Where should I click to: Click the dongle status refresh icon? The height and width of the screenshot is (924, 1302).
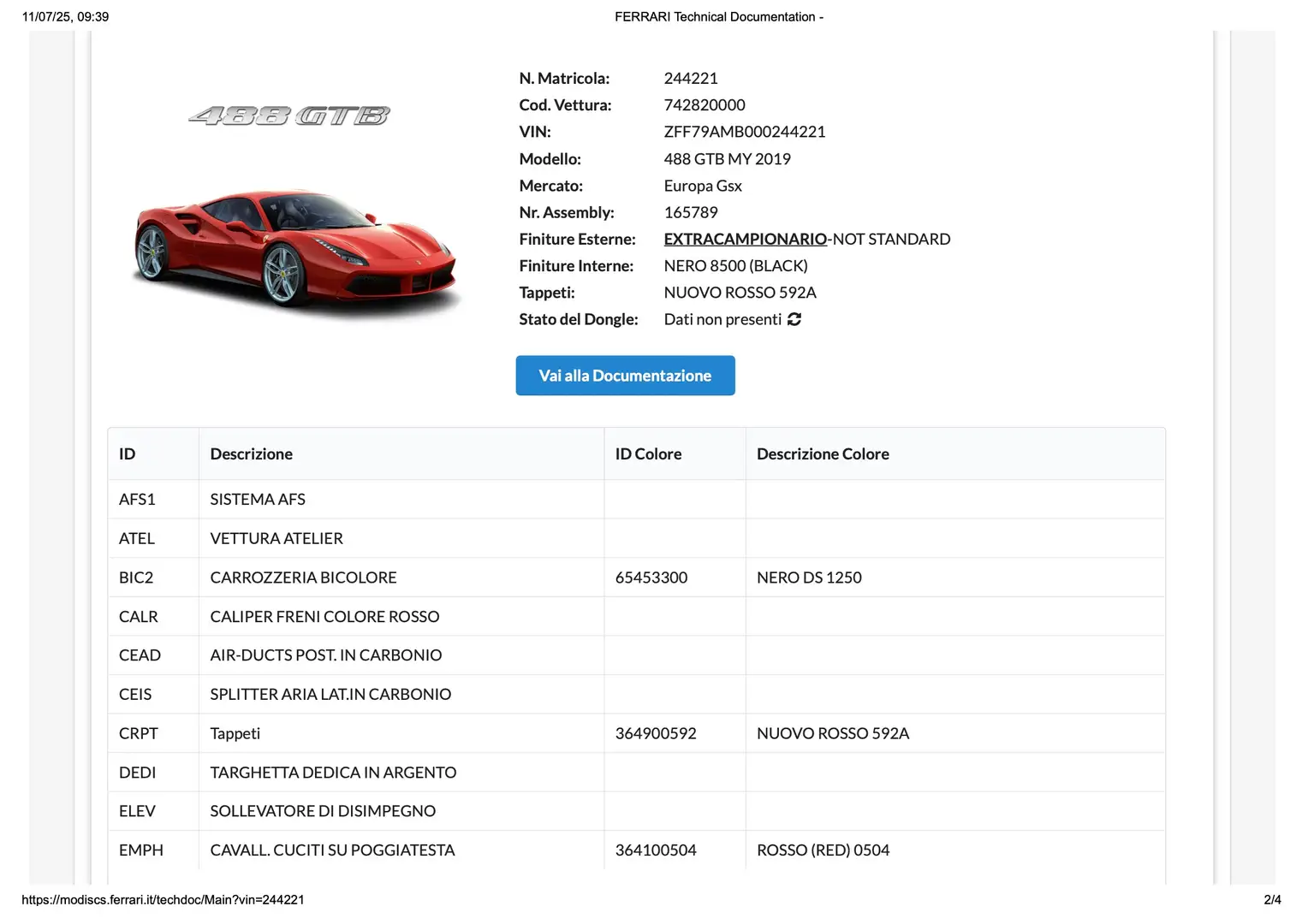coord(794,319)
